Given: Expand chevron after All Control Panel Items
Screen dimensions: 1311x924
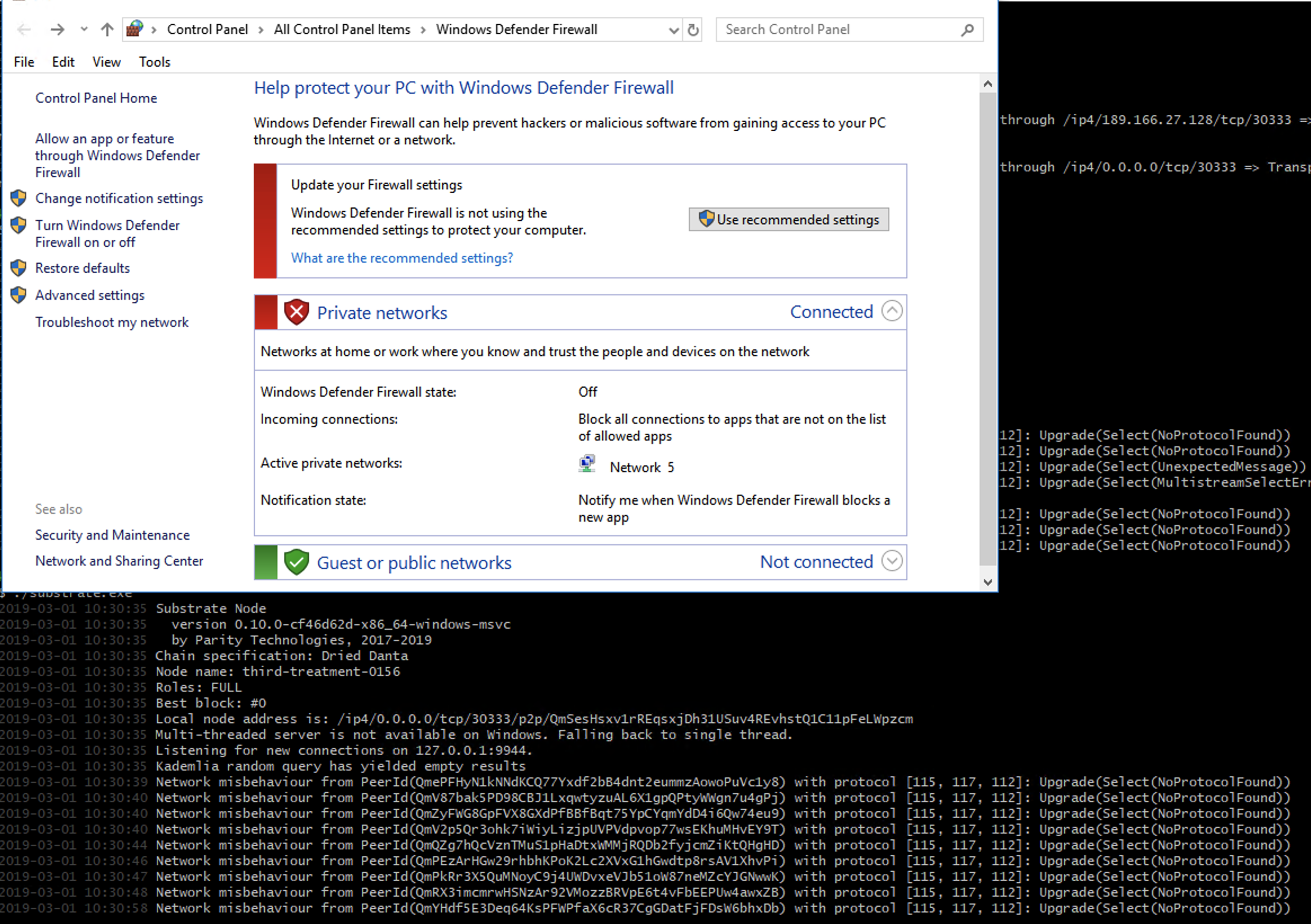Looking at the screenshot, I should pos(423,30).
